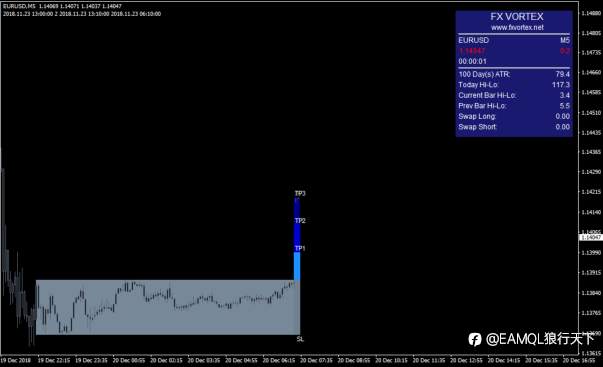Click the TP2 target label
The width and height of the screenshot is (603, 367).
click(x=300, y=220)
